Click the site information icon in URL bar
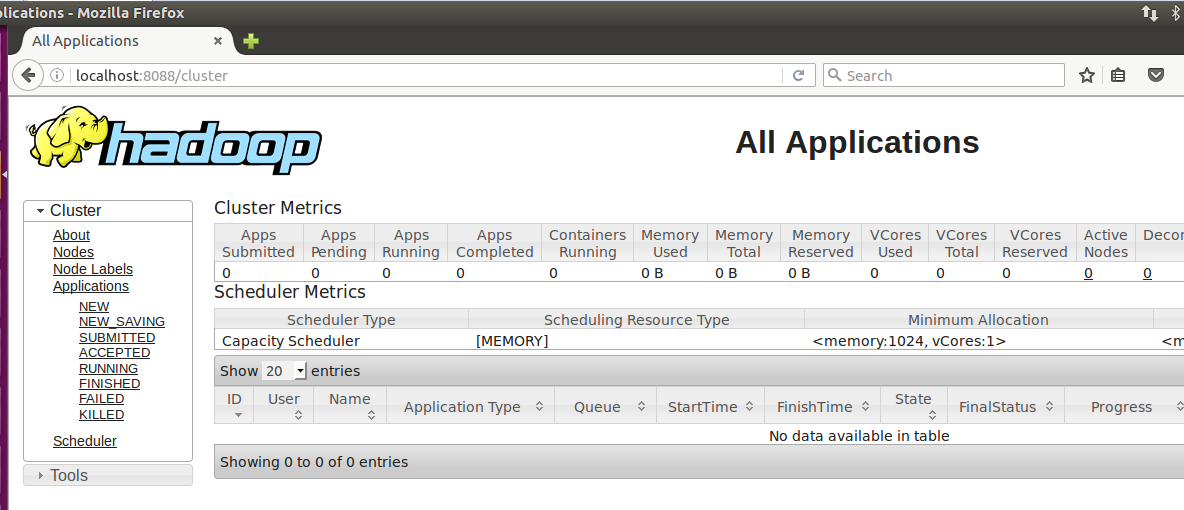Image resolution: width=1184 pixels, height=510 pixels. pyautogui.click(x=57, y=76)
